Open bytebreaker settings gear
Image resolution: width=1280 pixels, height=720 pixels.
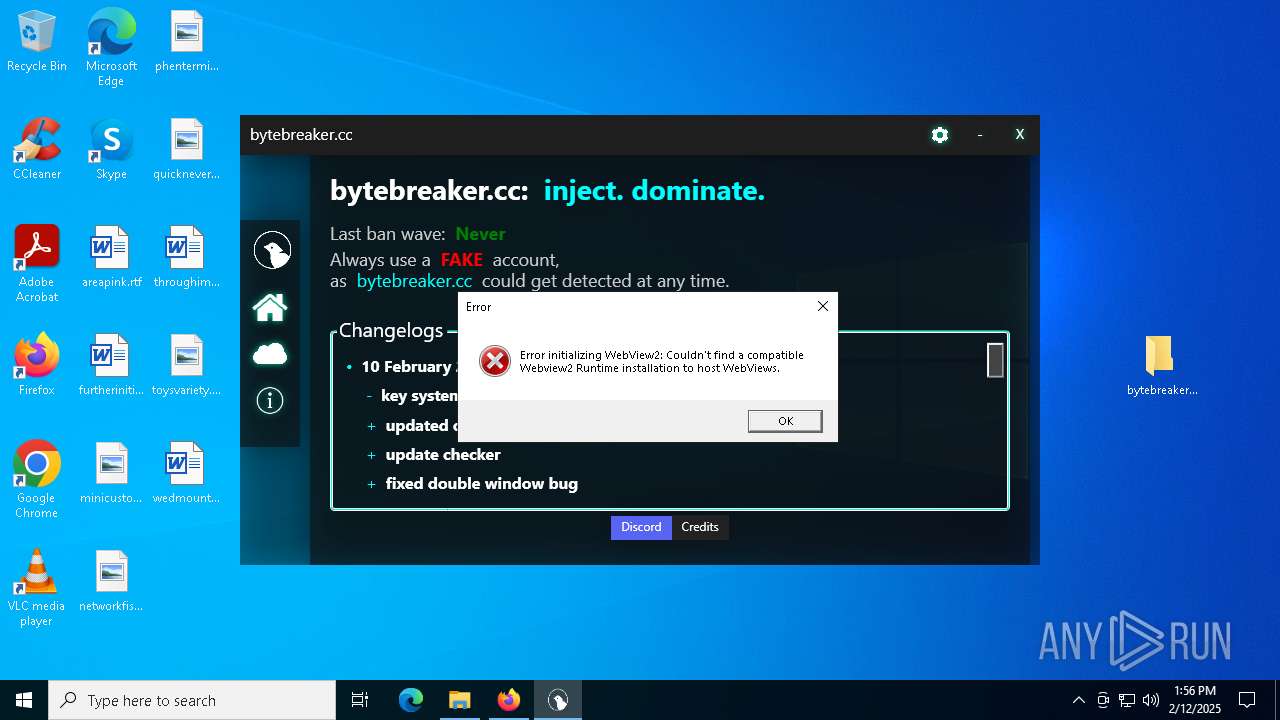939,135
